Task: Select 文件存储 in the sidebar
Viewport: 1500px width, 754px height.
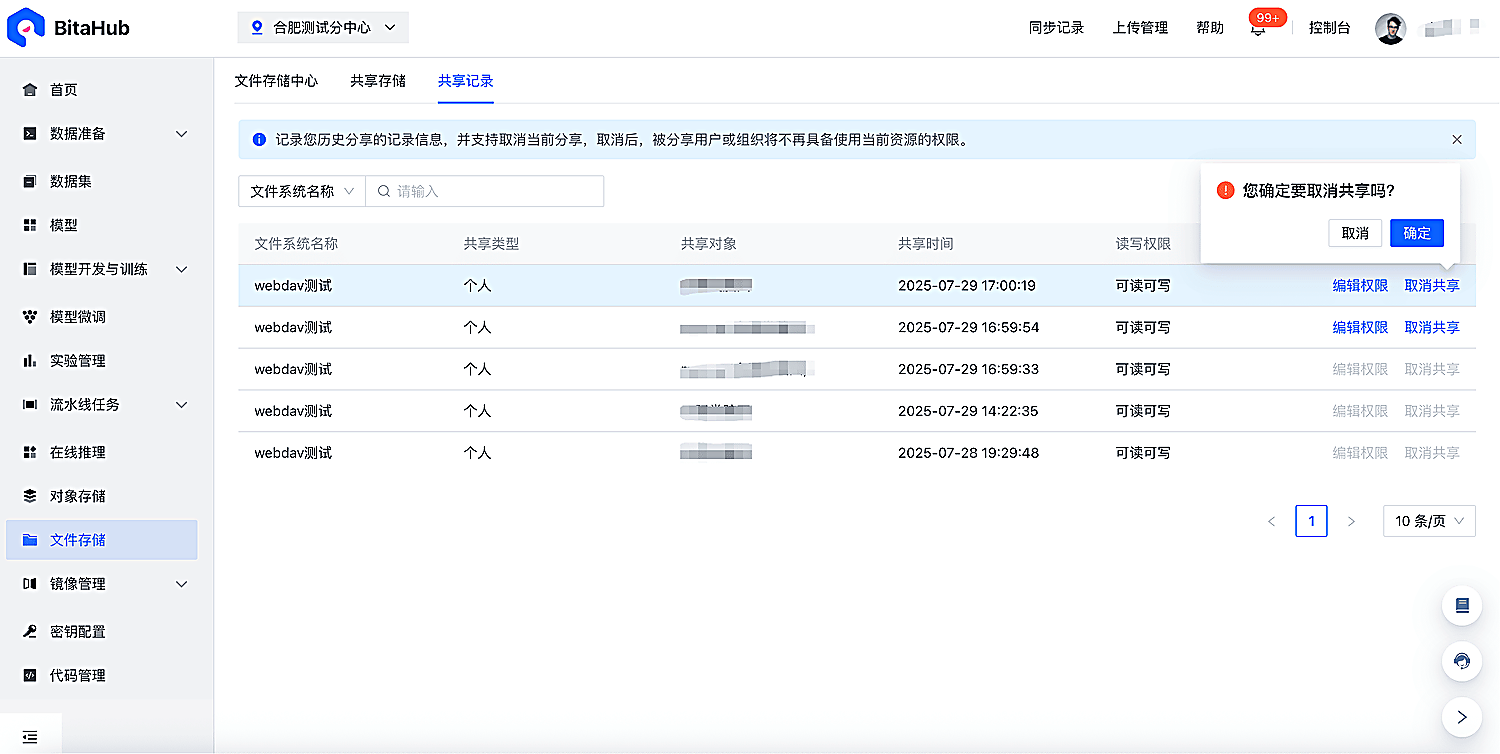Action: tap(101, 540)
